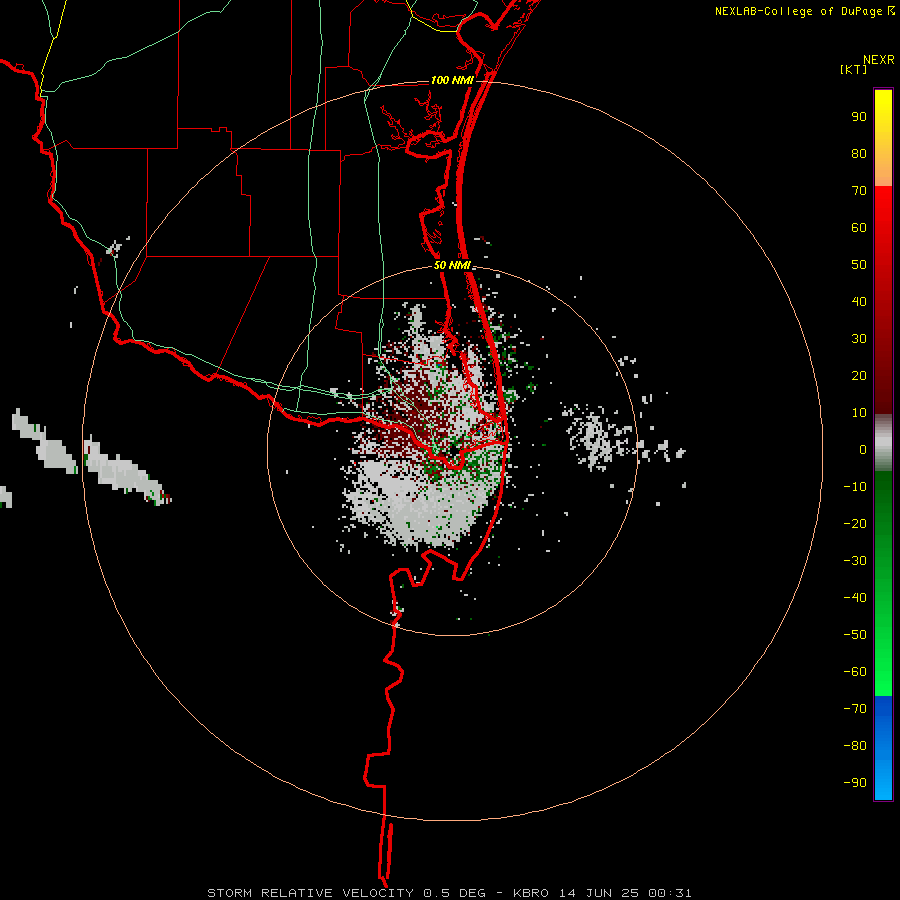
Task: Click the 50 NMI range ring label
Action: click(452, 265)
